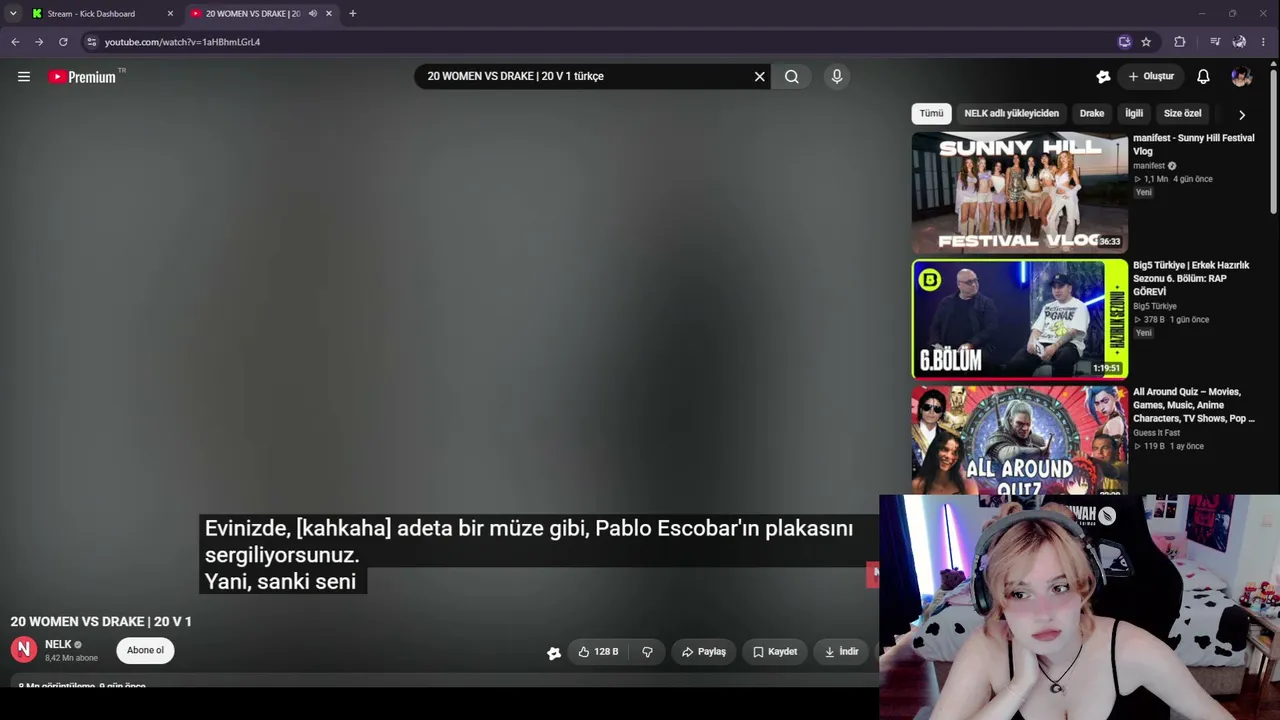Open the Big5 Türkiye RAP GÖREVİ title

pos(1192,279)
